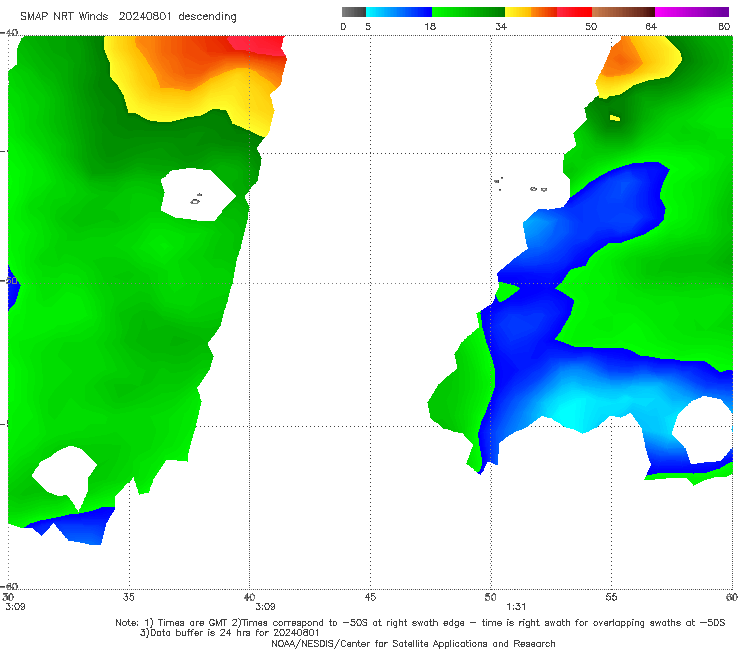
Task: Click the small island outline inside white hexagon
Action: click(196, 200)
